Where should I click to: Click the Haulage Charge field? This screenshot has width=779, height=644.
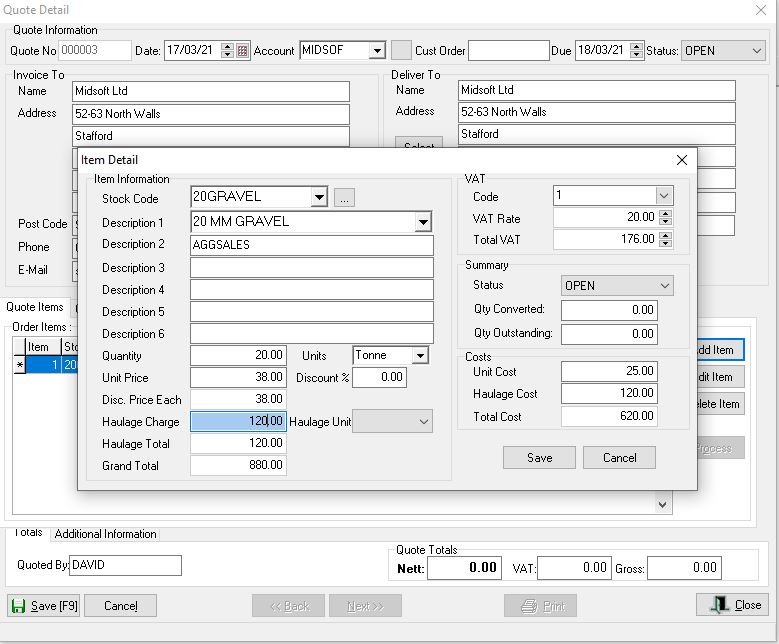(238, 421)
